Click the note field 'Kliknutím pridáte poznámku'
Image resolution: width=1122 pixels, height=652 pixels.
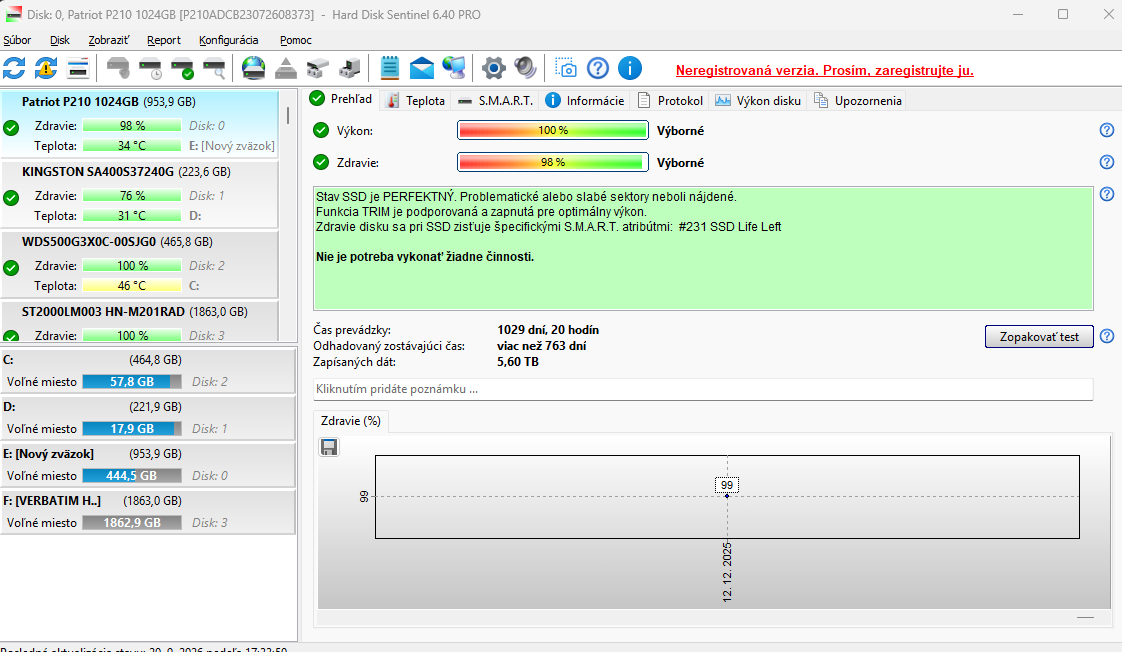click(x=703, y=389)
